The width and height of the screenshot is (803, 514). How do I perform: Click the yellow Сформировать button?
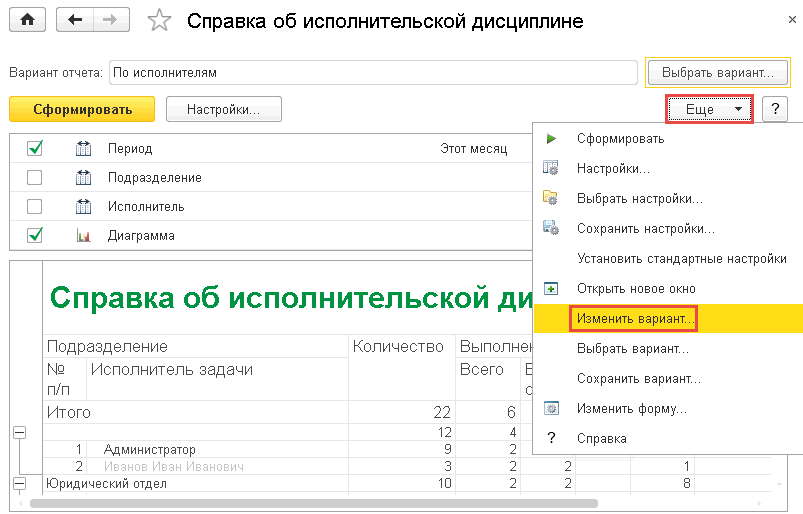point(82,109)
